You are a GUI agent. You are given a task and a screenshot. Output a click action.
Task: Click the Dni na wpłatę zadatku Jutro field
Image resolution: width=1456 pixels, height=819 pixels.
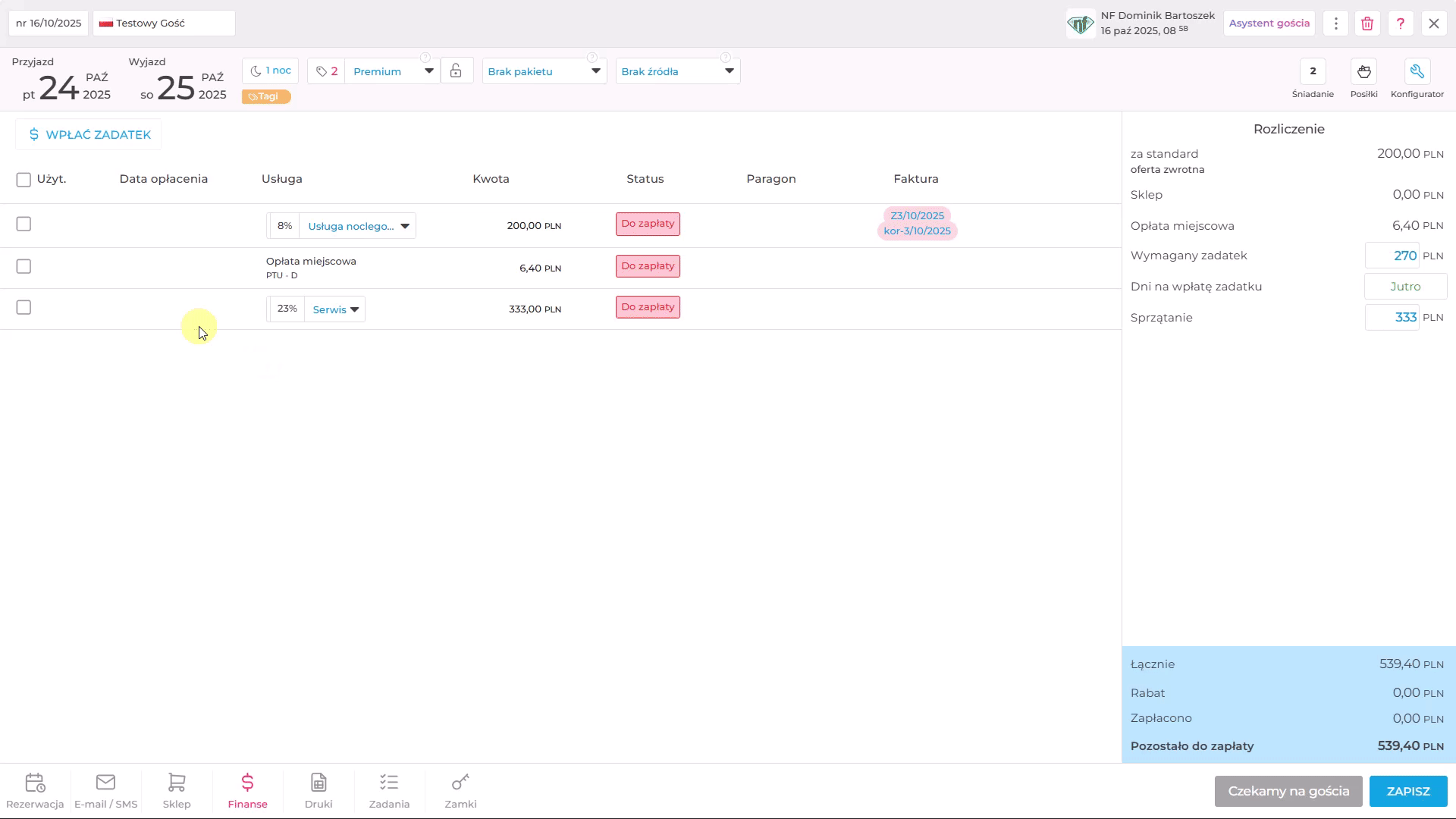coord(1405,287)
